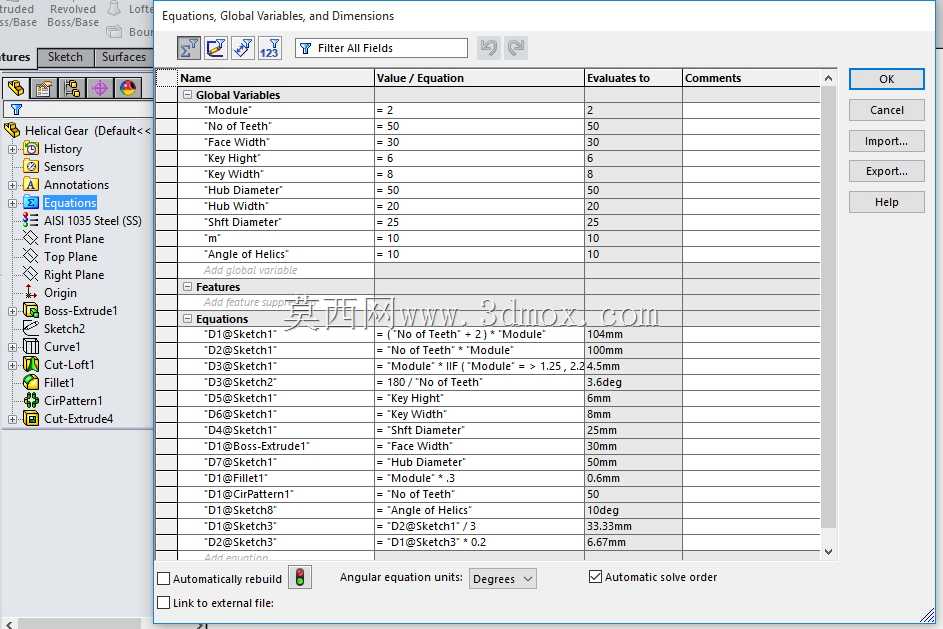Select the Equations folder in tree

point(70,203)
